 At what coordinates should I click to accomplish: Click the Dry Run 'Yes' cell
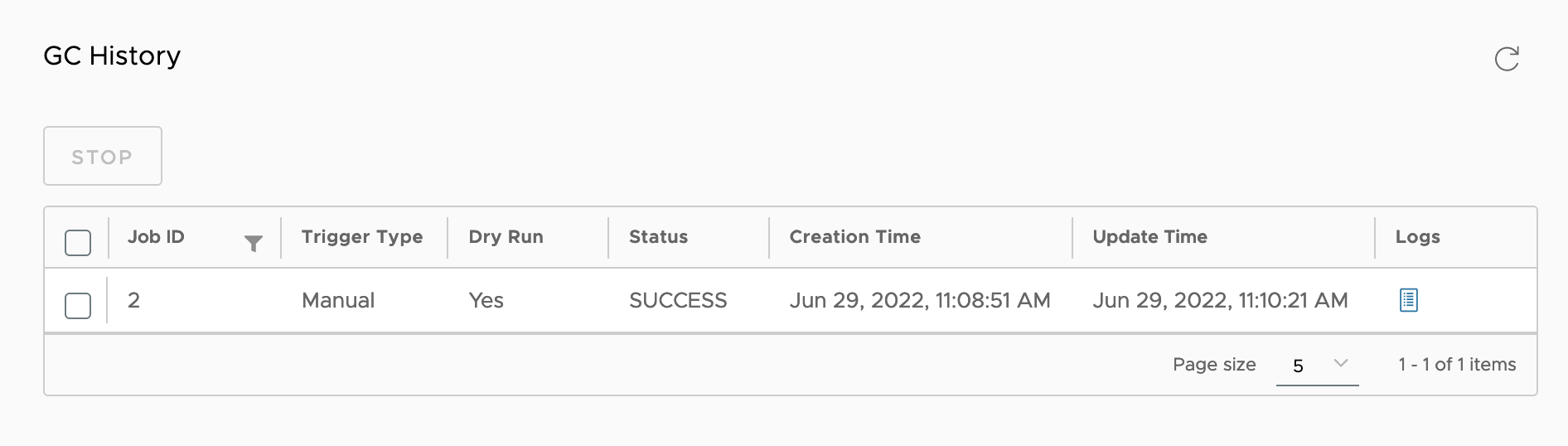486,300
